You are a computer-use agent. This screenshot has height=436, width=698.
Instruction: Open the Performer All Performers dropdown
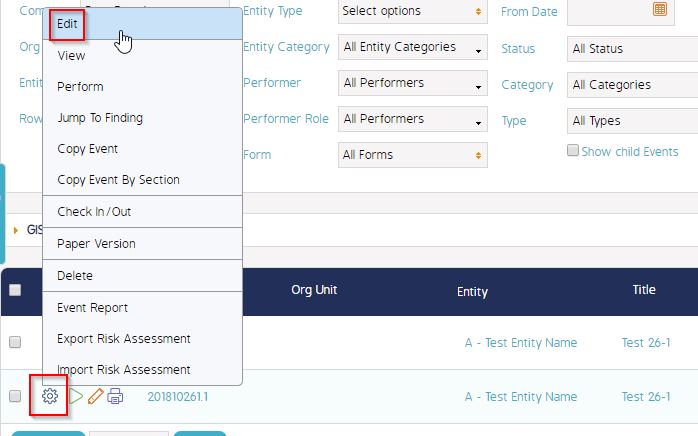(x=413, y=83)
